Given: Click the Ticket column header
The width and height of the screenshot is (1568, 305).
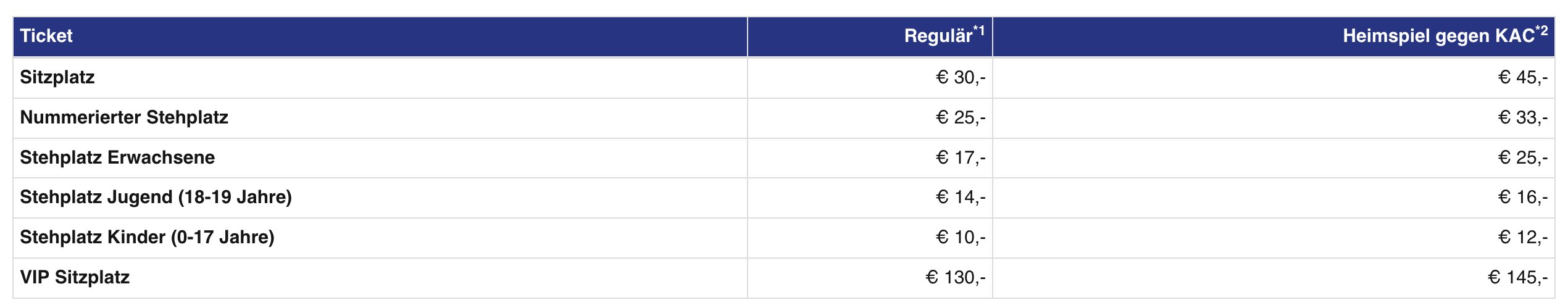Looking at the screenshot, I should pyautogui.click(x=46, y=36).
